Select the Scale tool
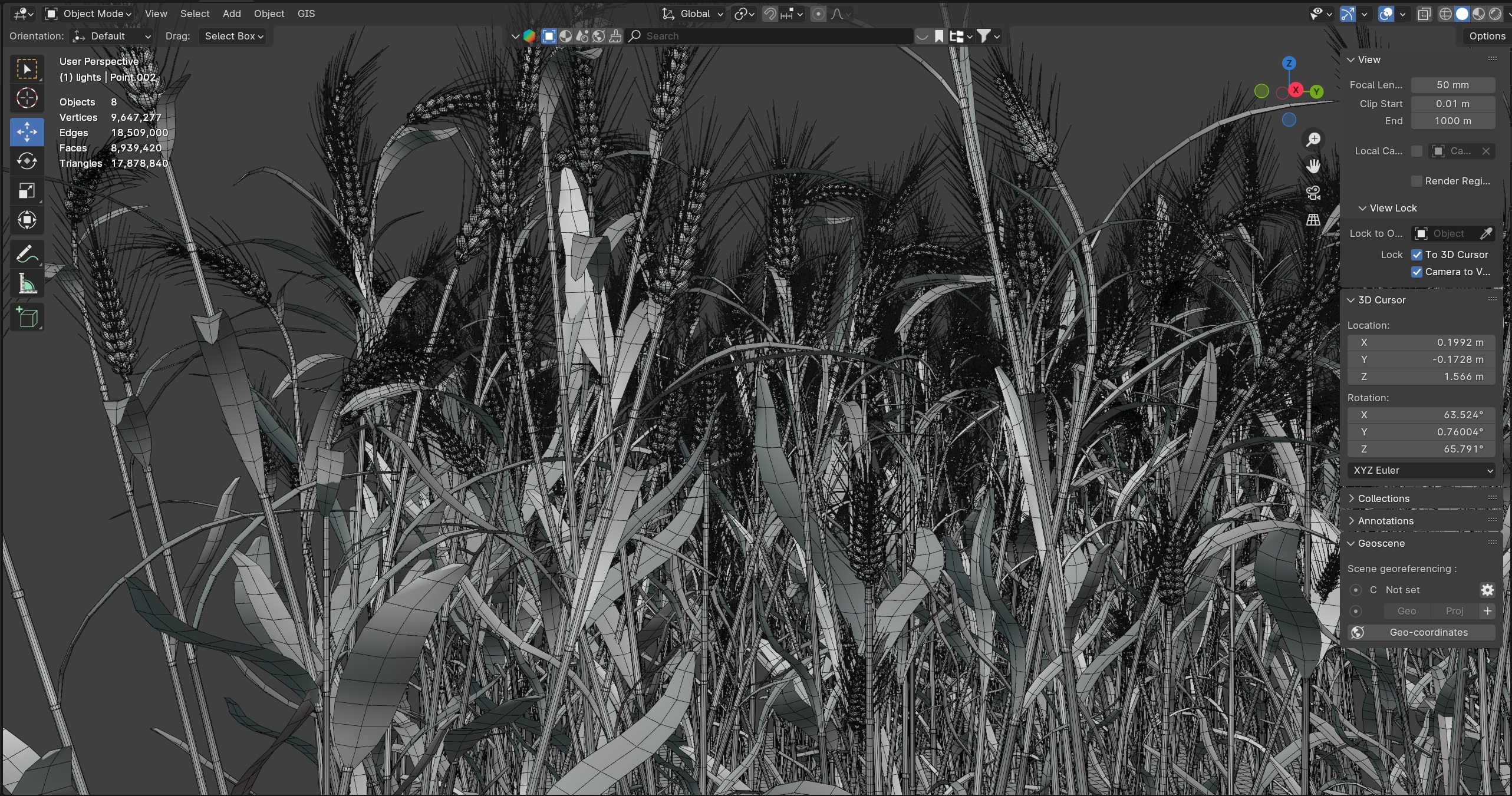1512x796 pixels. click(27, 190)
